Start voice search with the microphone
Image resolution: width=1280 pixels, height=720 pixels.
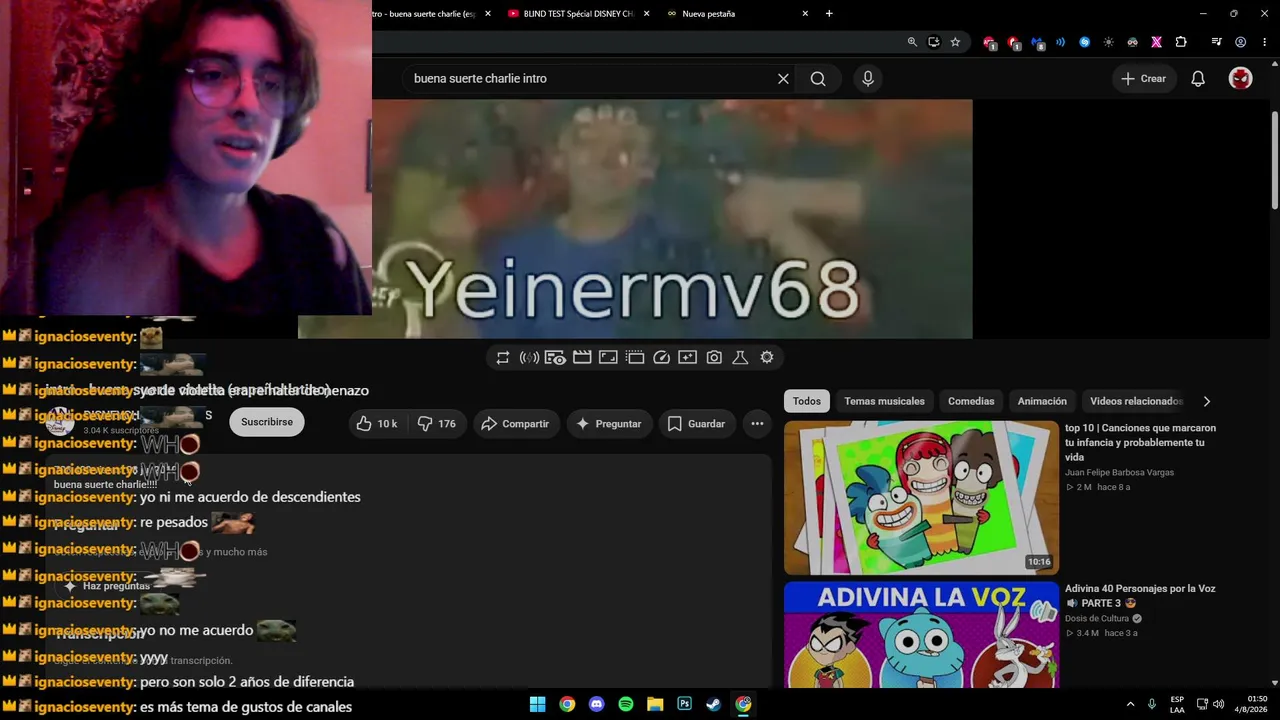(x=867, y=78)
